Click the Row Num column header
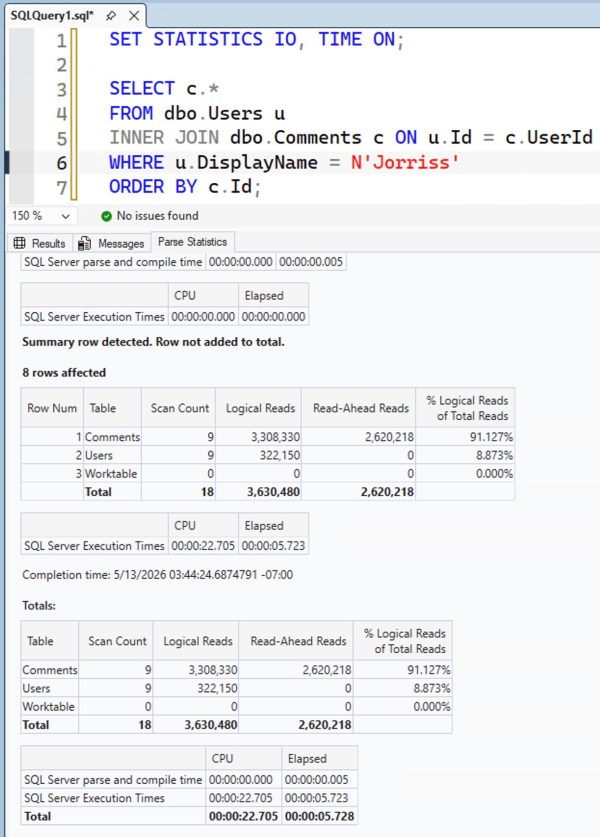The height and width of the screenshot is (837, 600). 52,408
